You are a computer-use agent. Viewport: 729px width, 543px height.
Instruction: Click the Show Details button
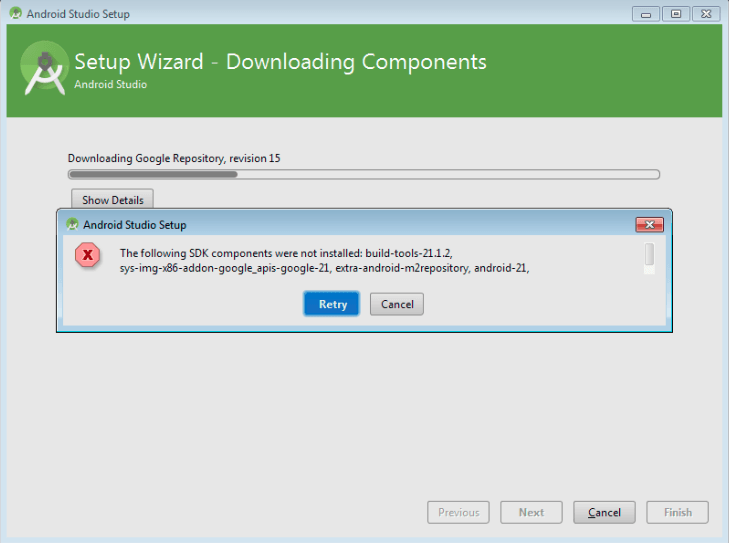113,200
